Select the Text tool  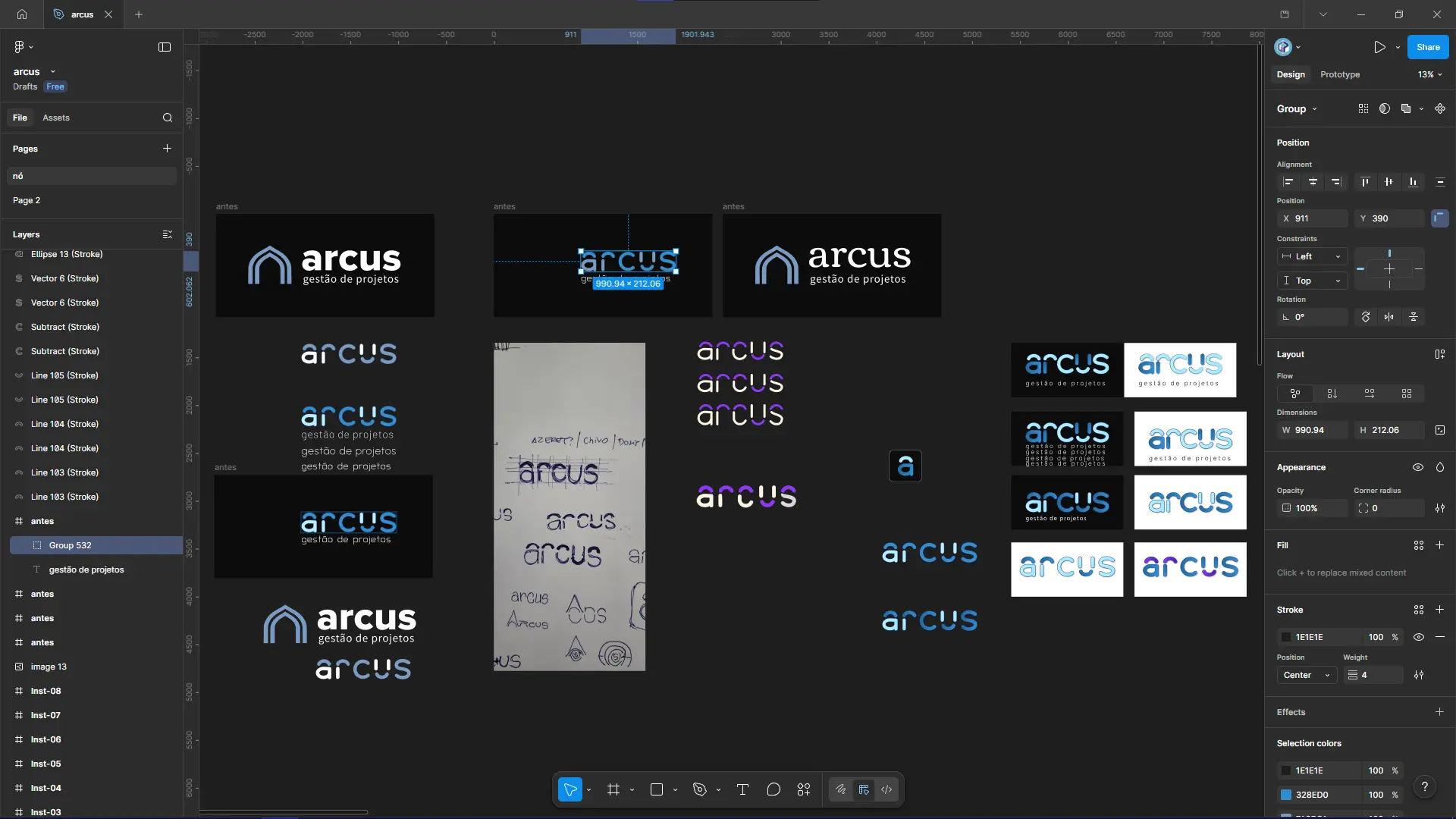(742, 789)
